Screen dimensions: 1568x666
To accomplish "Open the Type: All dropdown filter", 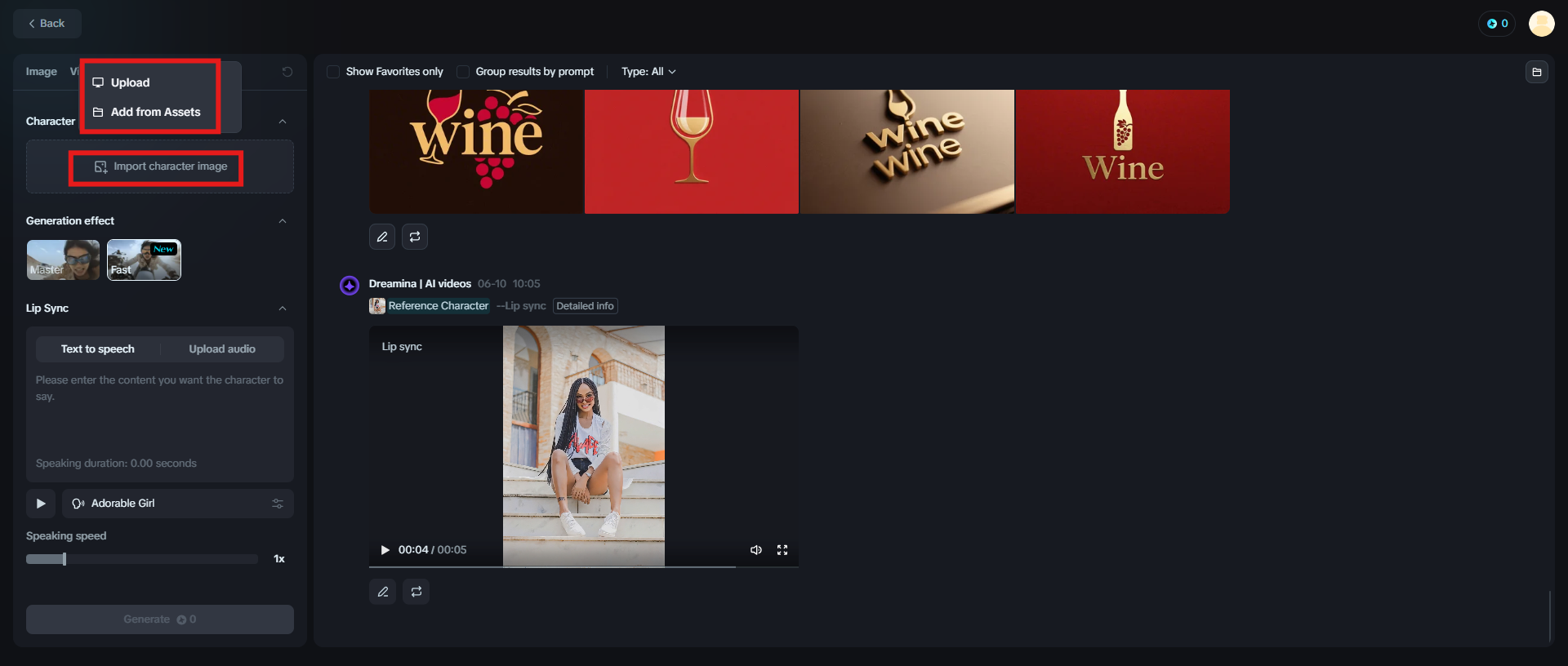I will point(648,72).
